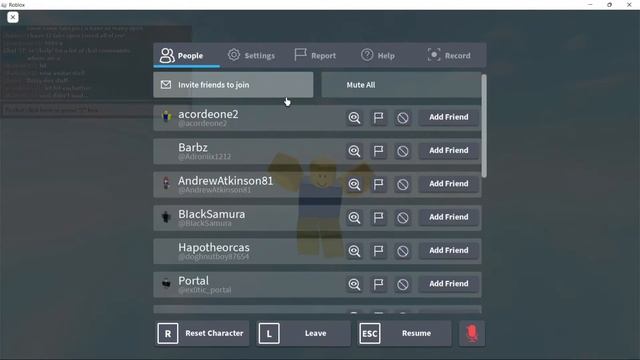Open the Report tab
Viewport: 640px width, 360px height.
click(315, 55)
